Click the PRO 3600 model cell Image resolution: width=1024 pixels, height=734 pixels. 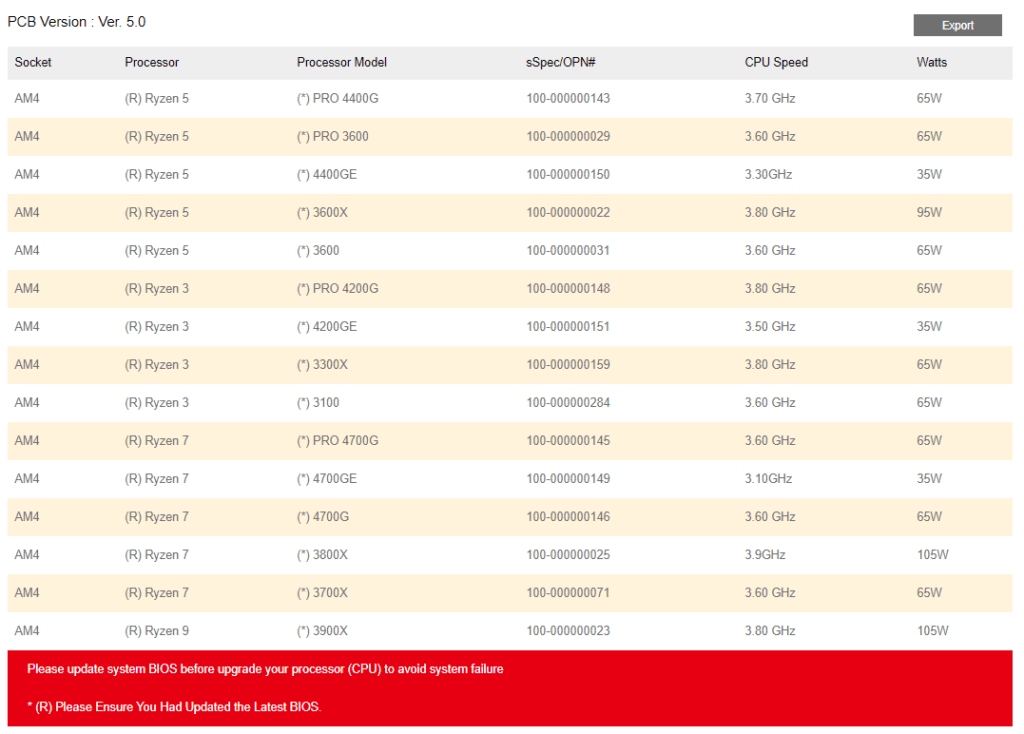pos(332,137)
